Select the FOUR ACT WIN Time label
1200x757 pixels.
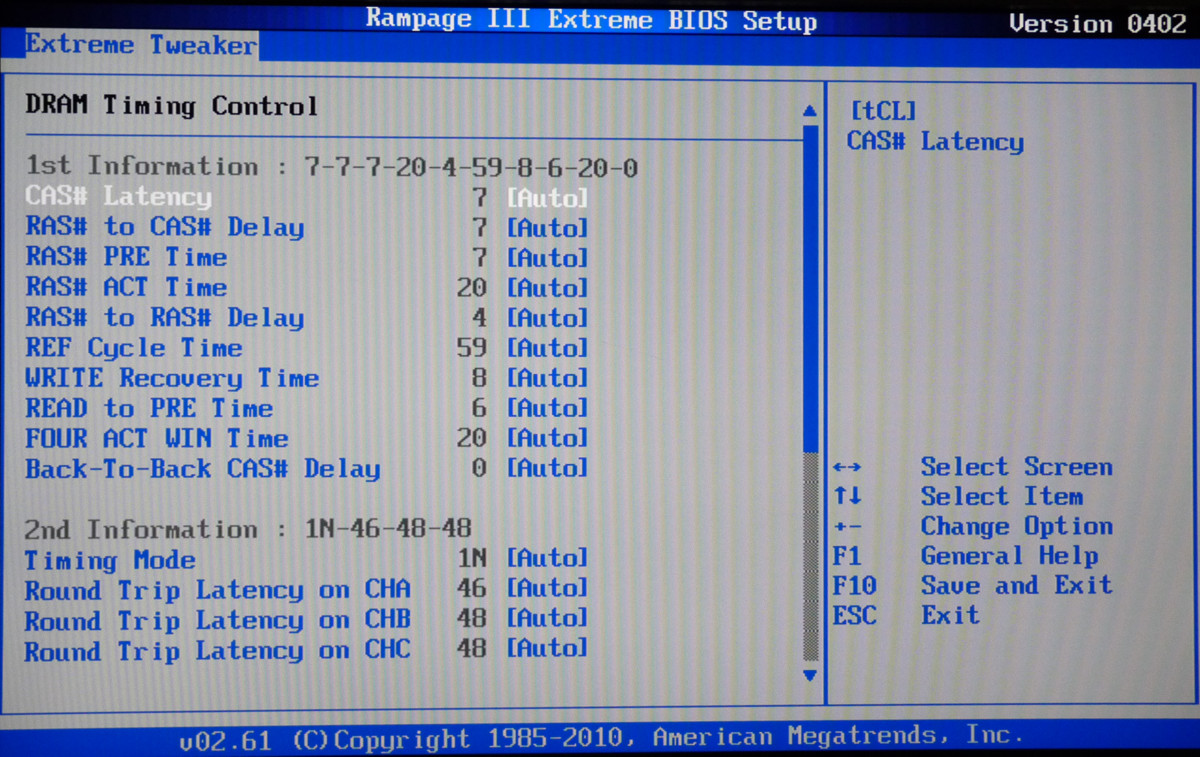click(157, 438)
